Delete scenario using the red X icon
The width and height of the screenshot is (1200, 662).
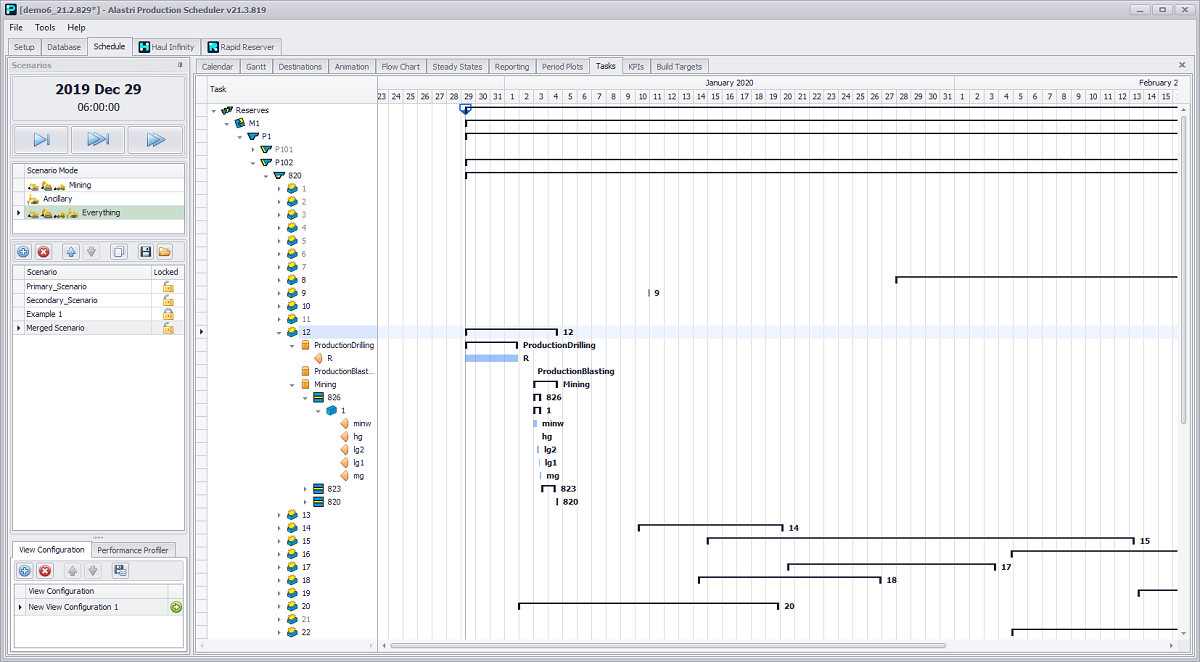(x=44, y=252)
